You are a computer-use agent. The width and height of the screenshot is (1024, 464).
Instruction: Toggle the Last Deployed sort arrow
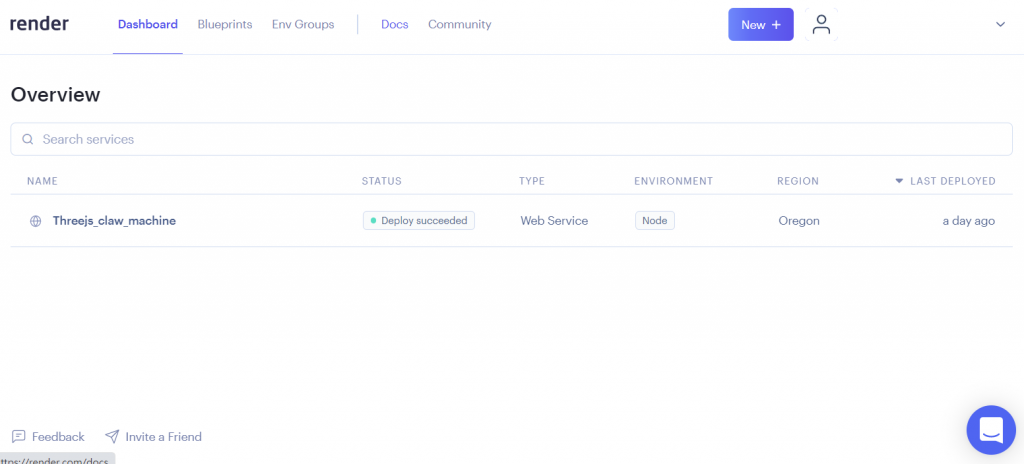(899, 181)
